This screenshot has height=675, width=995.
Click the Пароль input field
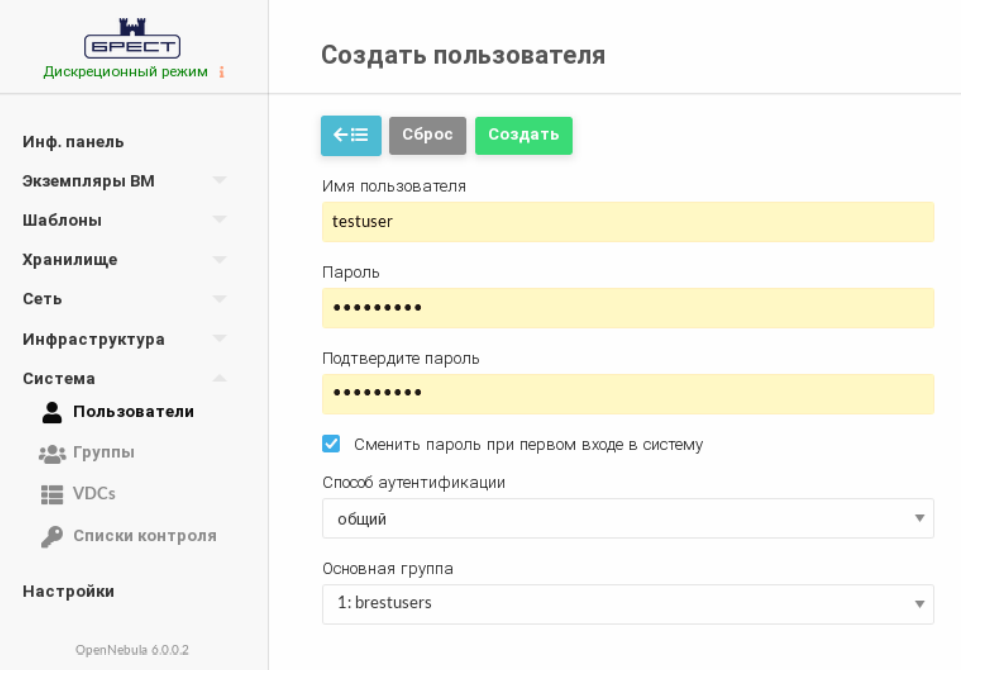(628, 308)
